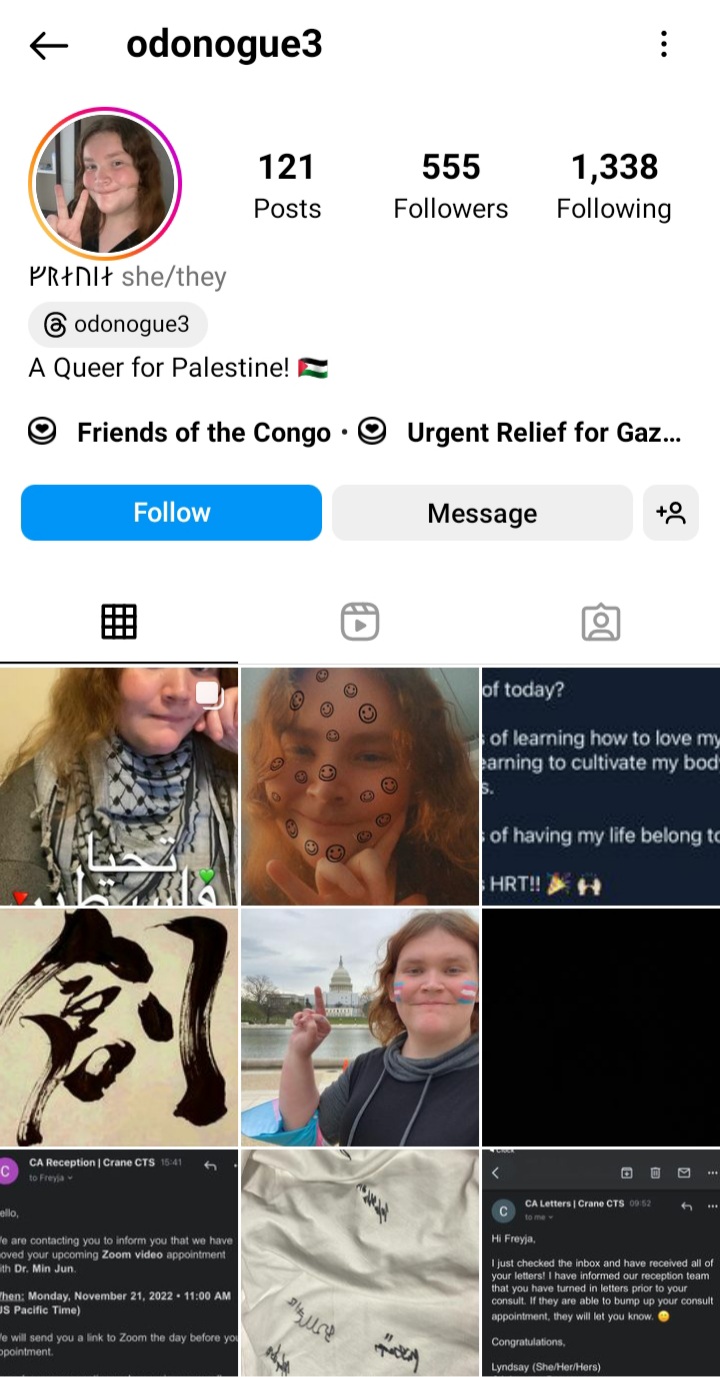This screenshot has width=720, height=1377.
Task: Switch to the posts grid tab
Action: click(x=119, y=622)
